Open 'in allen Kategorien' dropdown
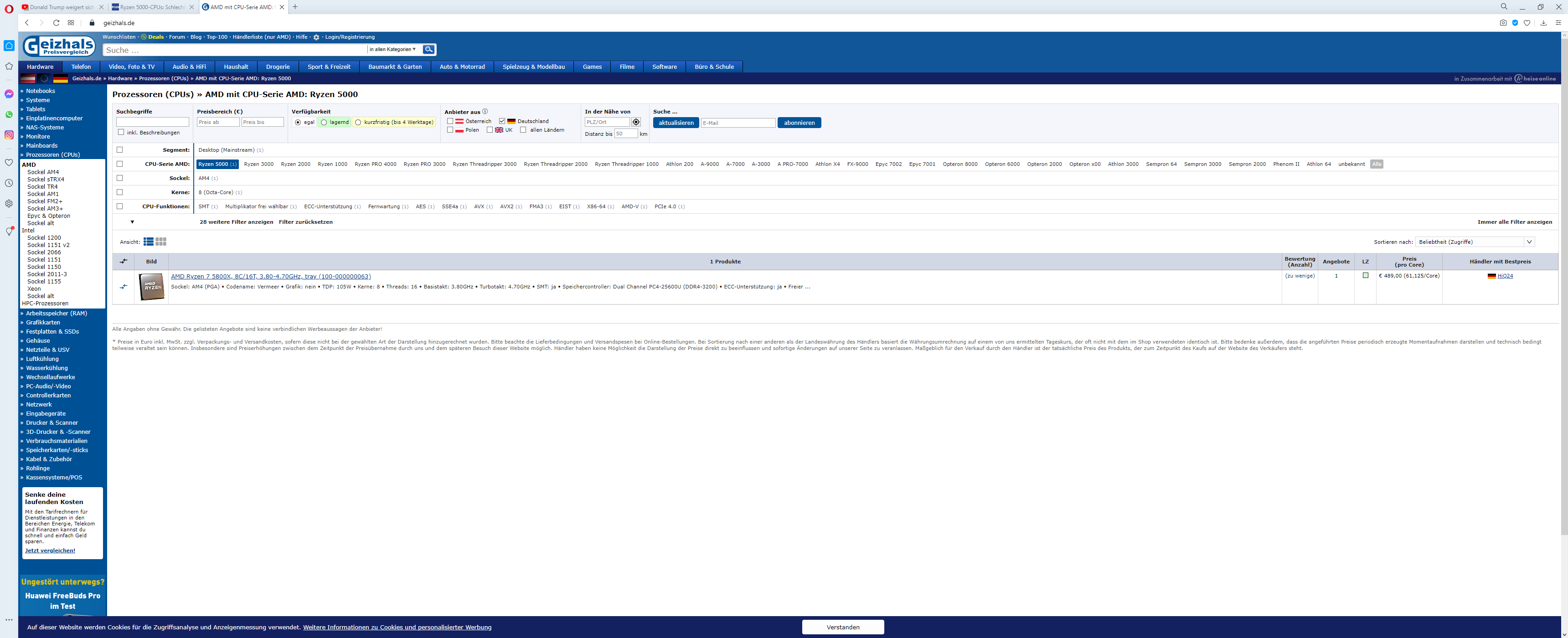 tap(392, 49)
